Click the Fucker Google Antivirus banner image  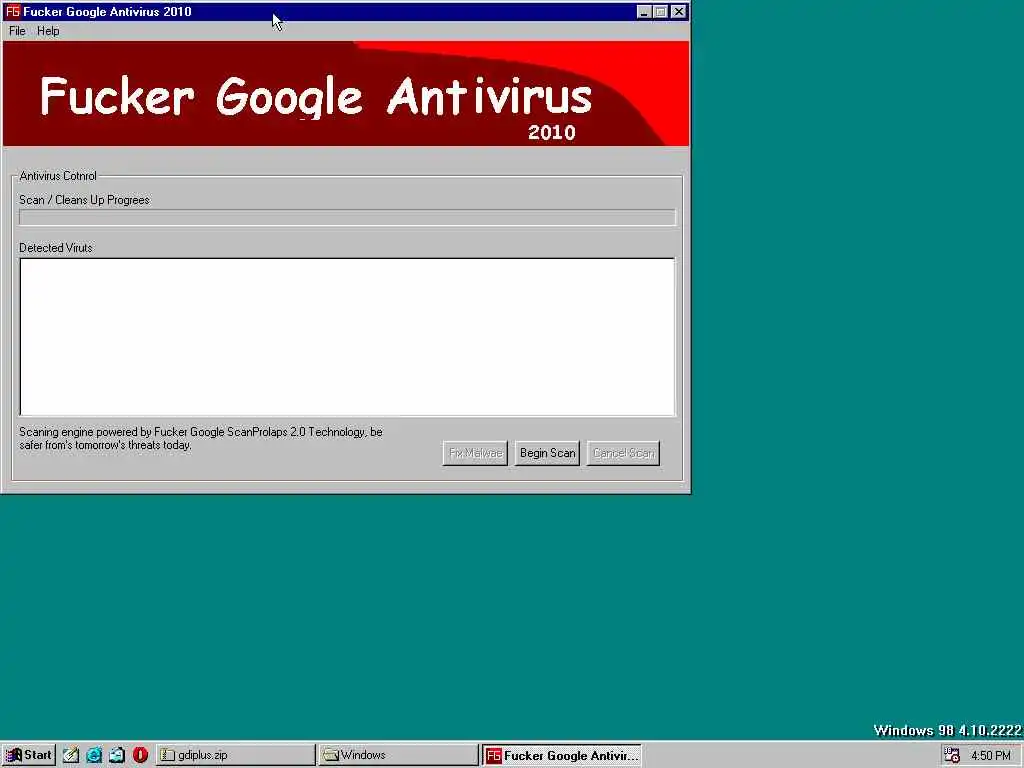coord(346,93)
